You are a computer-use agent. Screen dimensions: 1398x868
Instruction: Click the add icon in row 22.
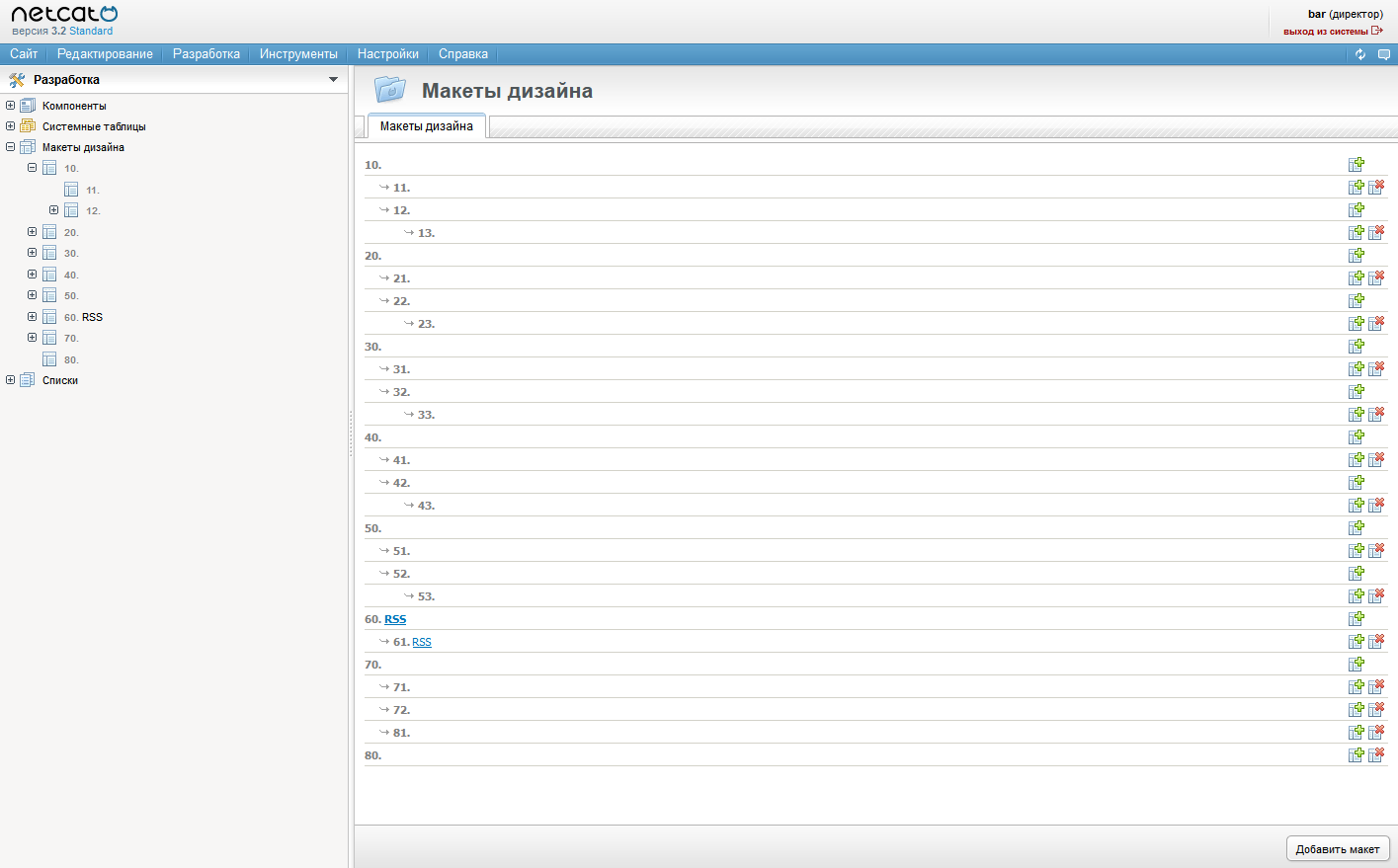pyautogui.click(x=1357, y=301)
